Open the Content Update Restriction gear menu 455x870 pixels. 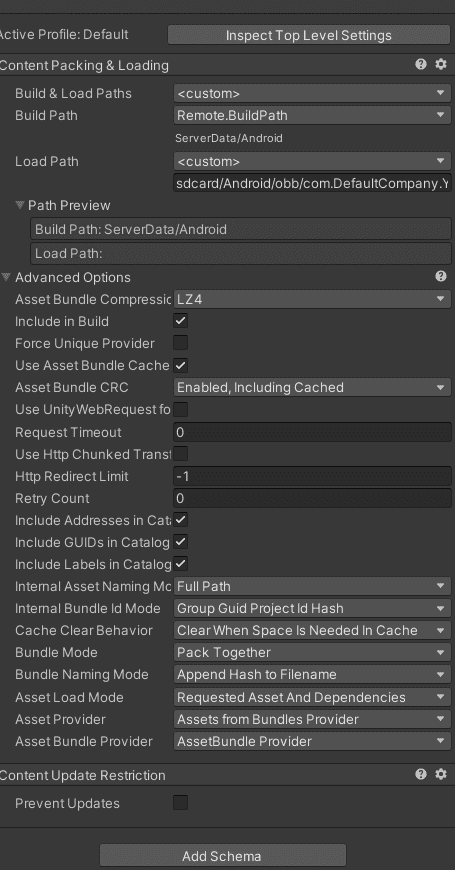click(x=441, y=774)
